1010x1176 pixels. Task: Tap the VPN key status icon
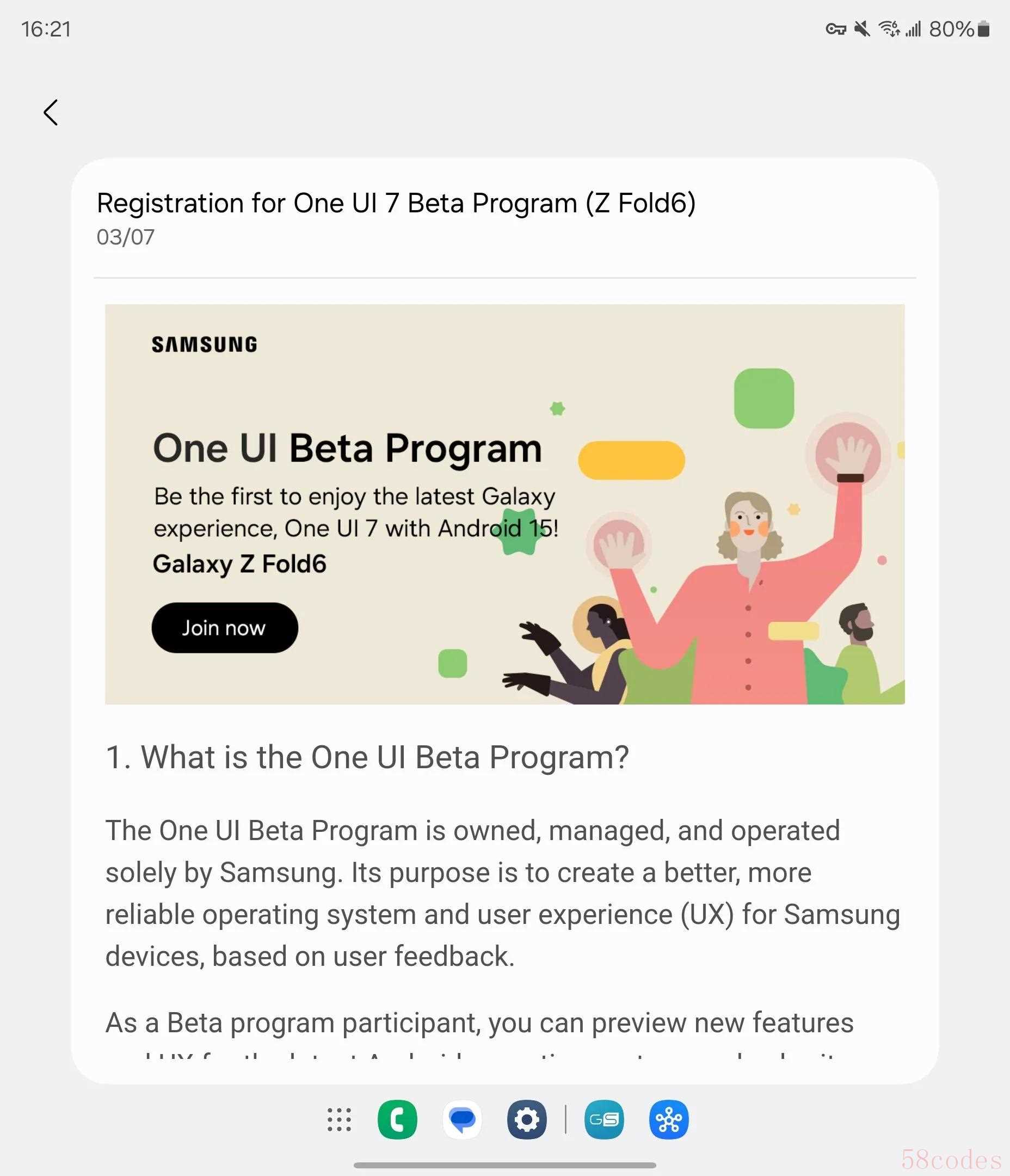point(835,29)
